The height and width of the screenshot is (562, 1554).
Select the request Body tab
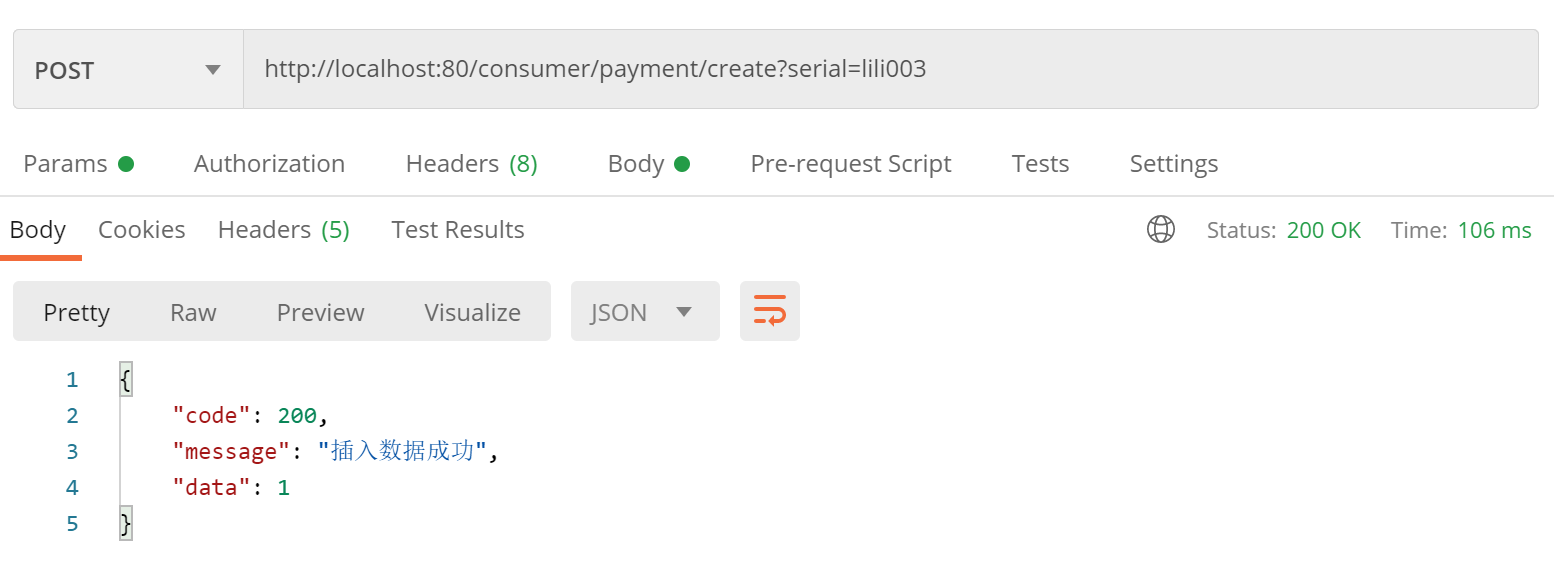649,163
